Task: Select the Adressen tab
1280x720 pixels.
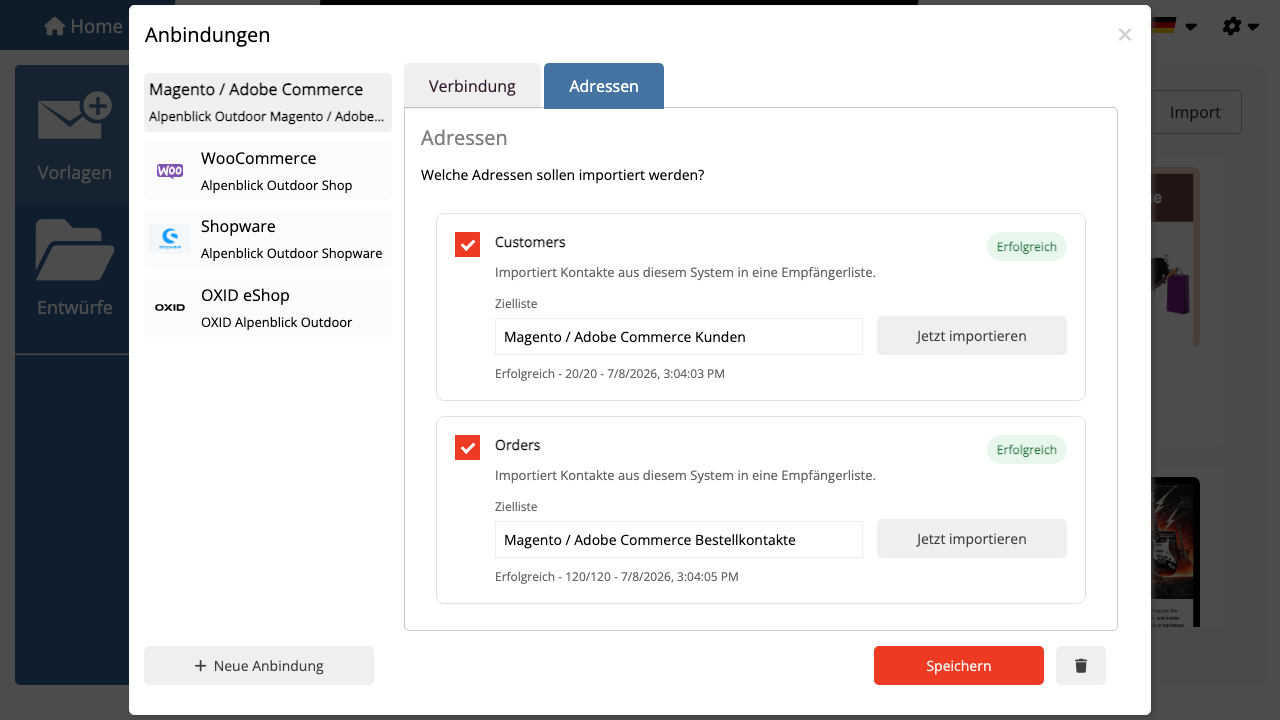Action: [x=604, y=86]
